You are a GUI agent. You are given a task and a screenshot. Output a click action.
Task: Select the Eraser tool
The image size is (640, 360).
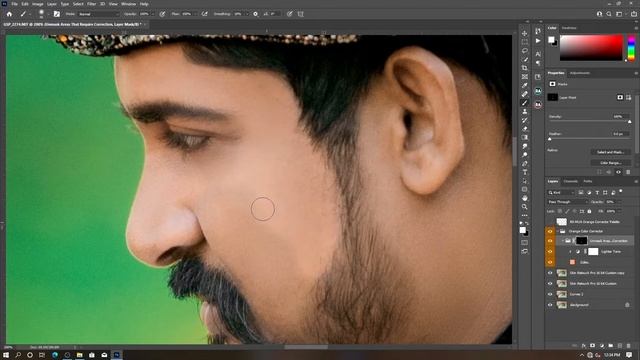[524, 129]
